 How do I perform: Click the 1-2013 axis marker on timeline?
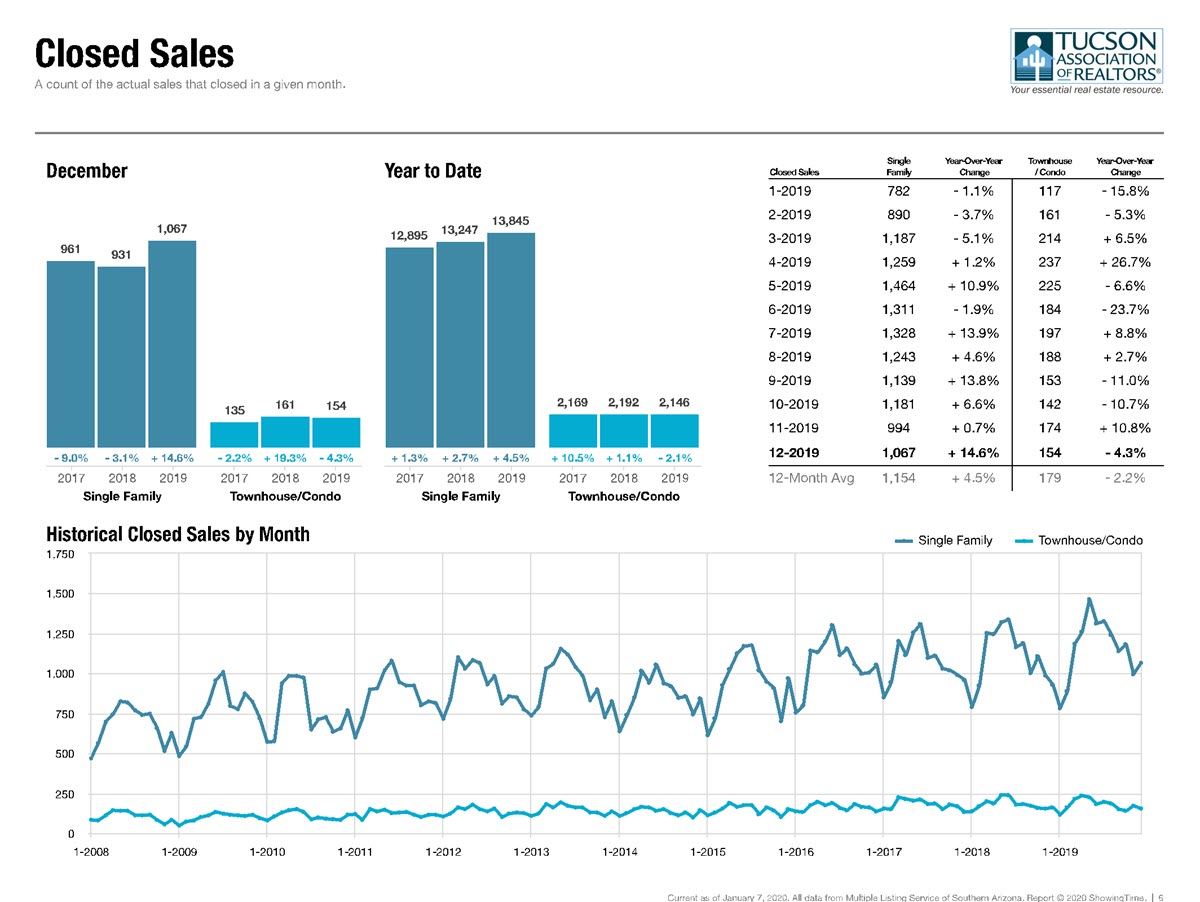pos(531,852)
